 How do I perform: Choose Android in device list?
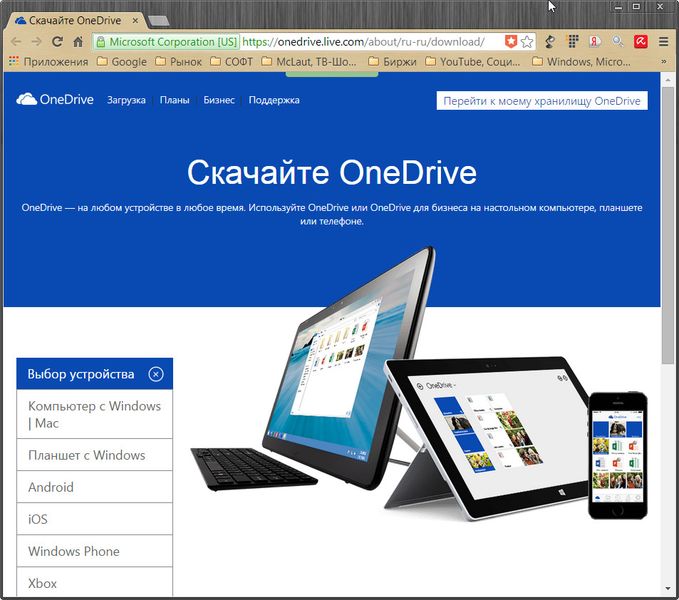click(x=94, y=487)
